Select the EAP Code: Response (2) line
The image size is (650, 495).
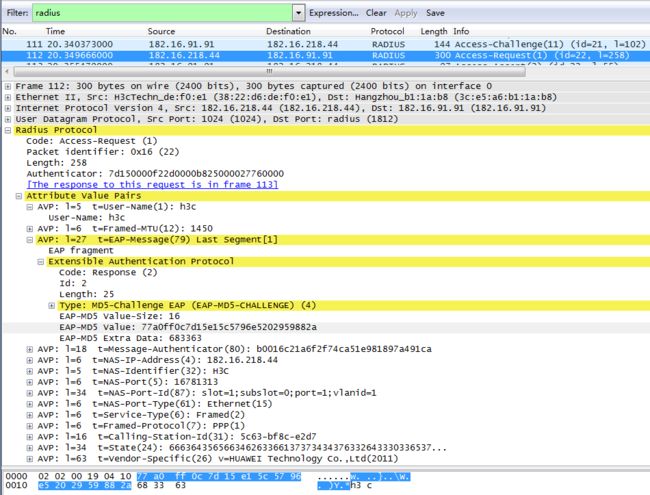pyautogui.click(x=108, y=272)
